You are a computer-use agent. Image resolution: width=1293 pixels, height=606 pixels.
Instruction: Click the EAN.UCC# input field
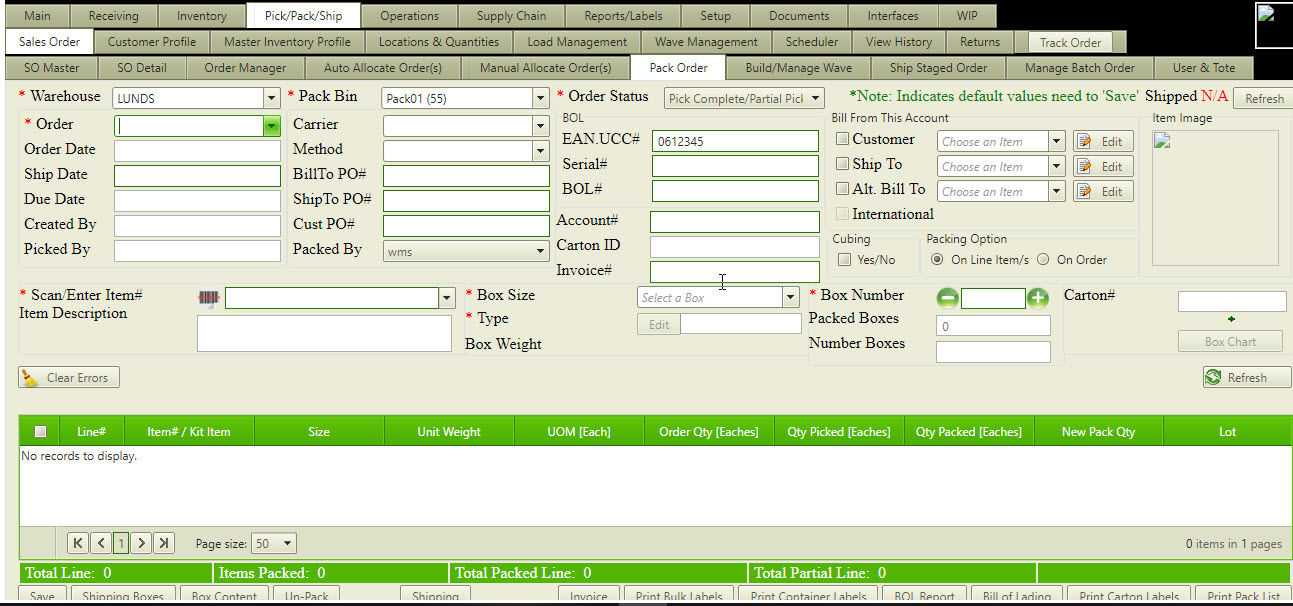(x=735, y=141)
